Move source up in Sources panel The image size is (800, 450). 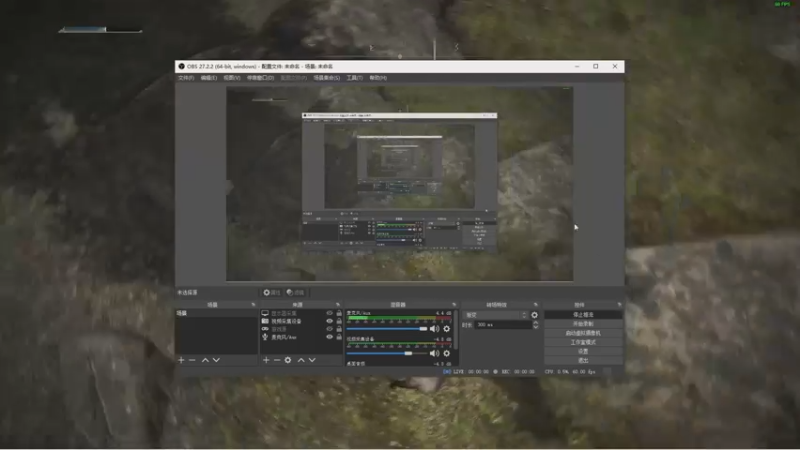pyautogui.click(x=301, y=360)
